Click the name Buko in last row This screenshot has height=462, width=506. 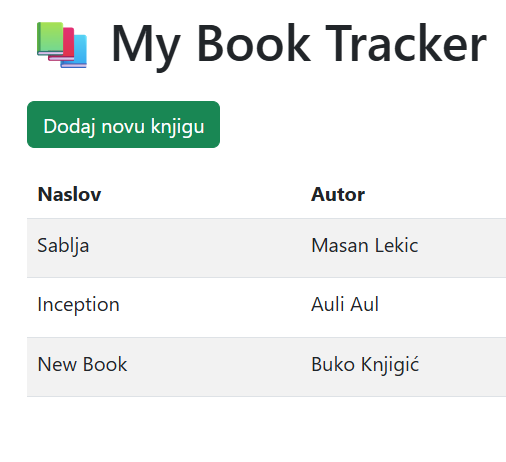coord(333,364)
